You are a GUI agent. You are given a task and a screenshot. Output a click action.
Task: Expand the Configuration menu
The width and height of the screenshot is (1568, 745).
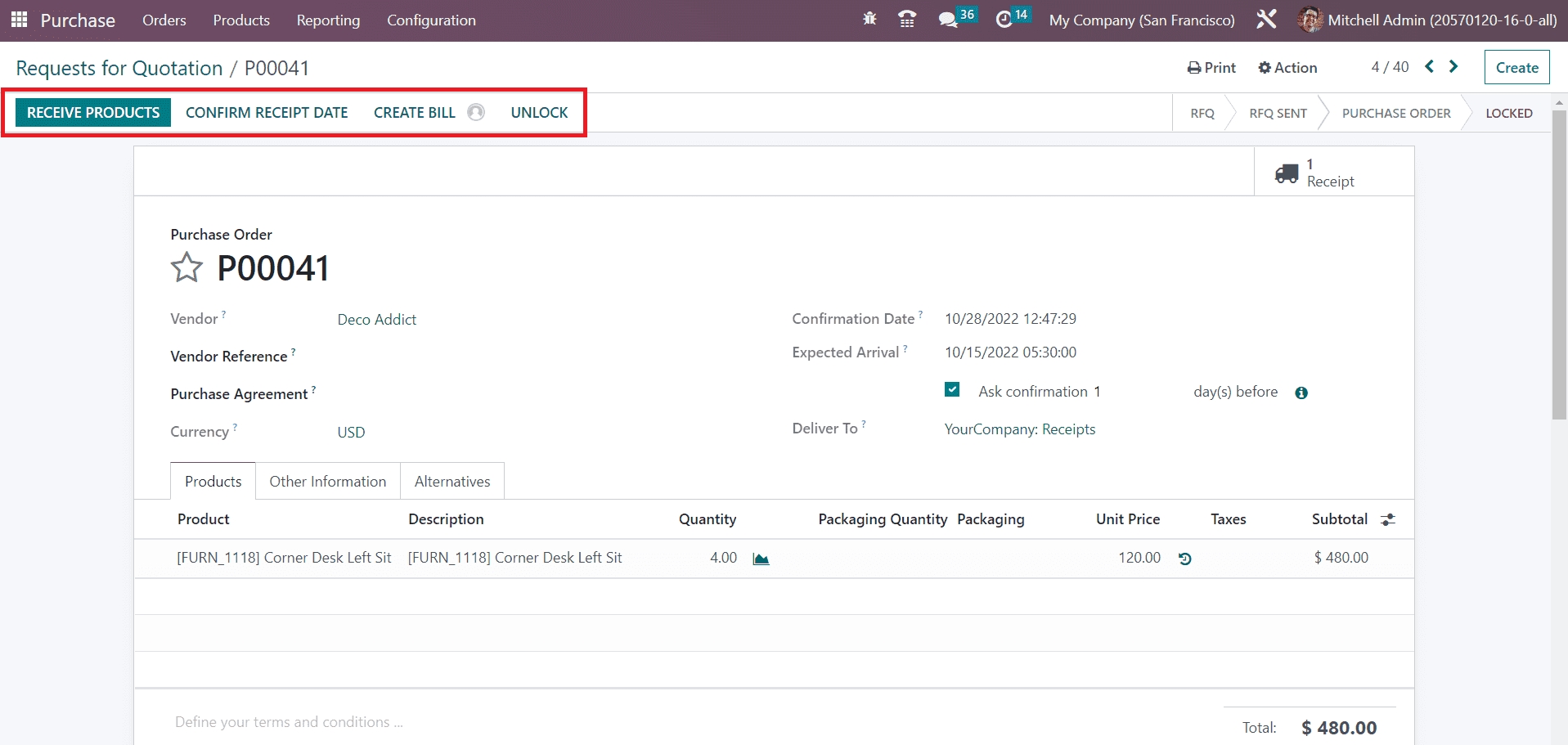coord(431,20)
